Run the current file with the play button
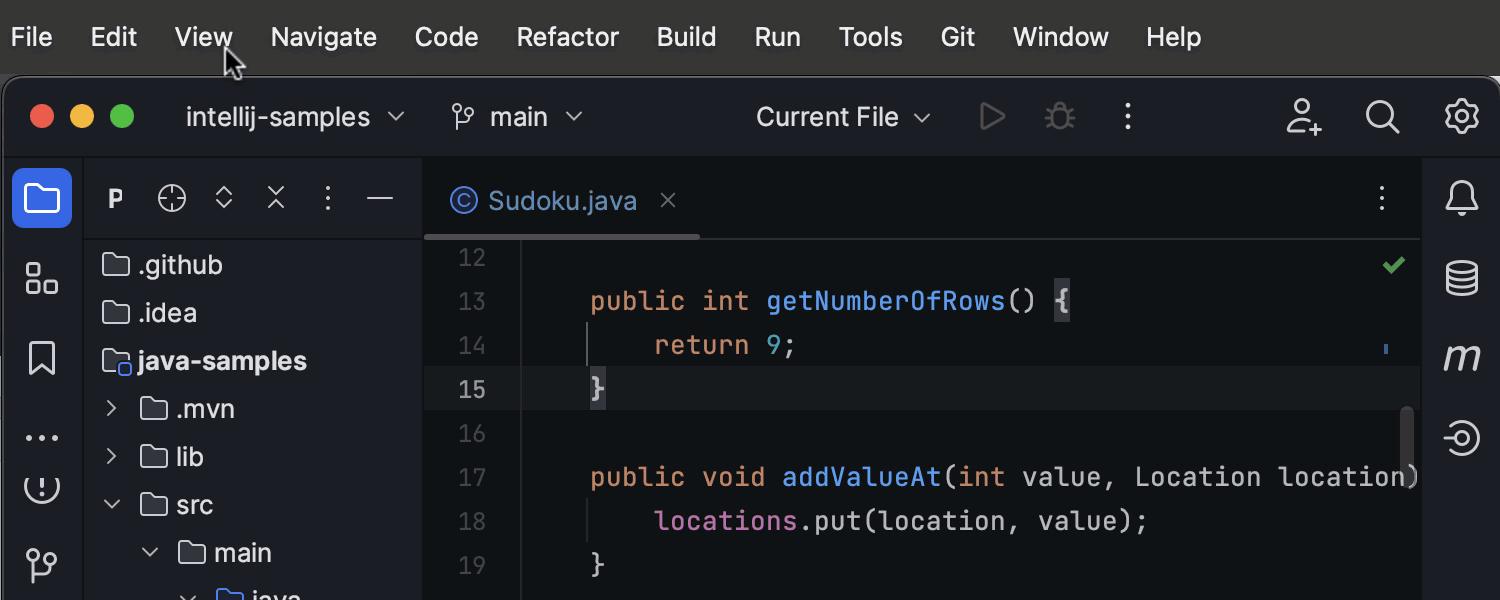The image size is (1500, 600). 992,116
